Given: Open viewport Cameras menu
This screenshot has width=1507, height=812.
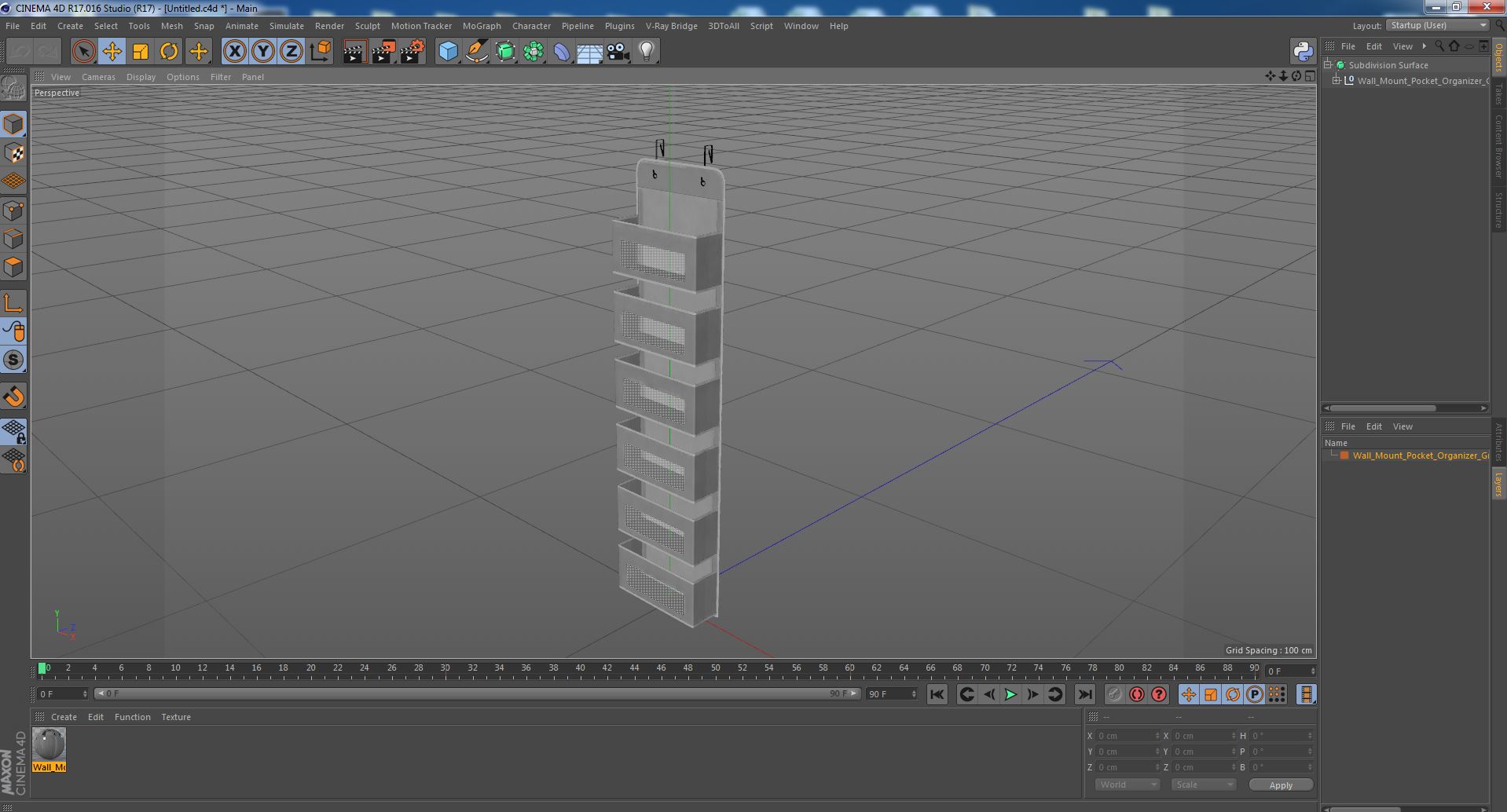Looking at the screenshot, I should pyautogui.click(x=98, y=77).
